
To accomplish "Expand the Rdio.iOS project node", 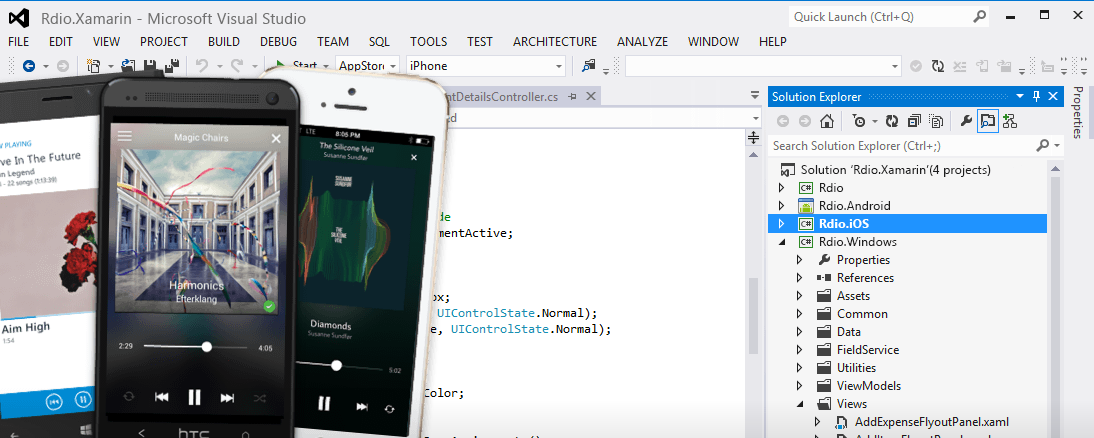I will click(x=781, y=224).
